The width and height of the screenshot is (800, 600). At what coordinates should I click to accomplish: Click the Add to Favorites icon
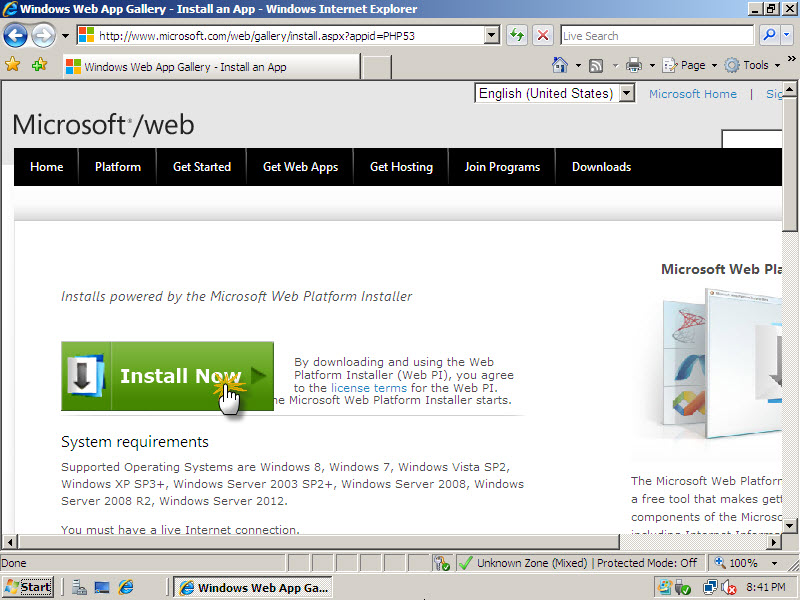click(x=39, y=65)
